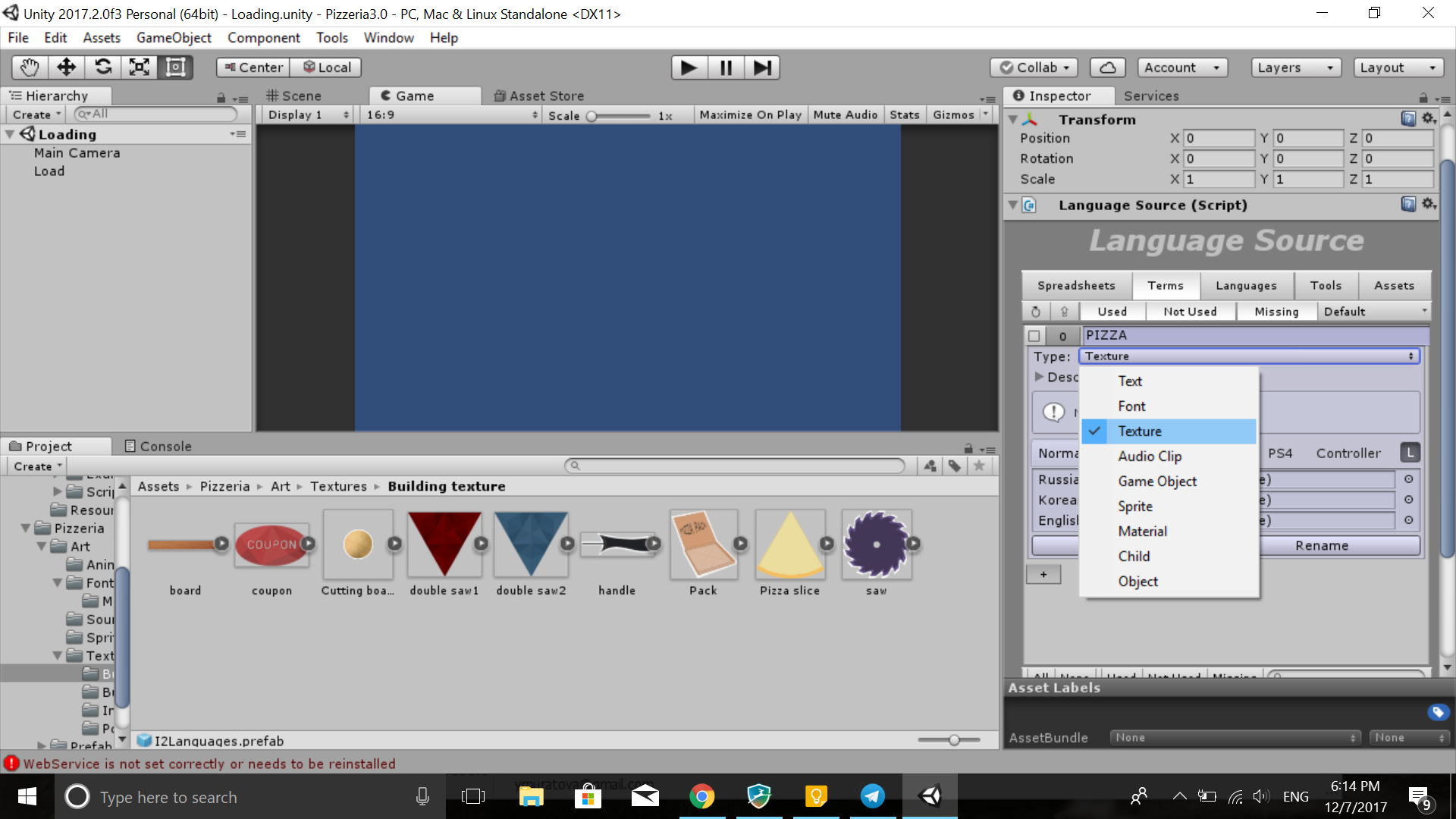
Task: Select the Hand pan tool
Action: [x=29, y=67]
